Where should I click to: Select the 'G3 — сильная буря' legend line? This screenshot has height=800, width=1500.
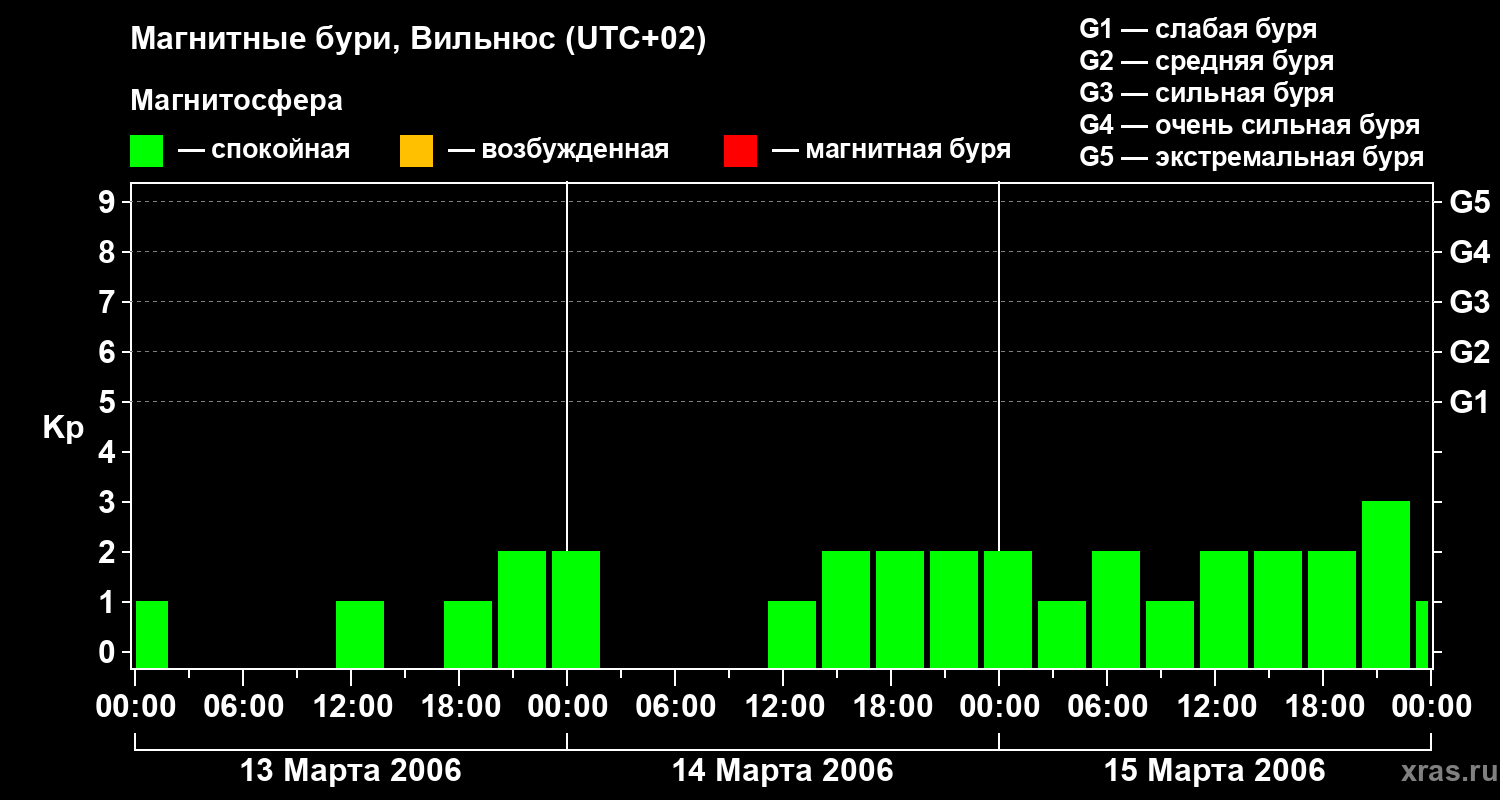pos(1207,93)
